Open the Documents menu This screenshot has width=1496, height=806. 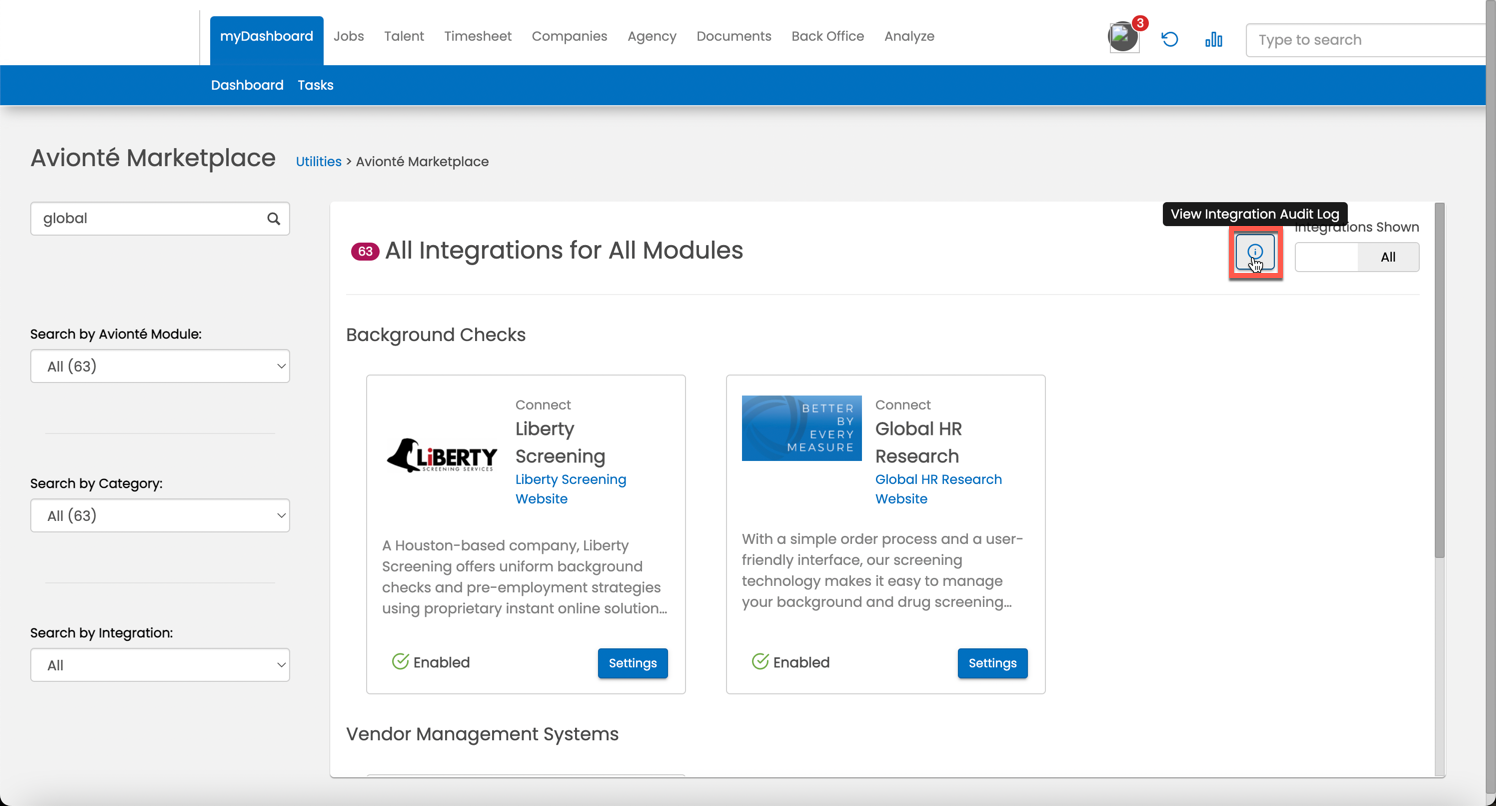(734, 36)
